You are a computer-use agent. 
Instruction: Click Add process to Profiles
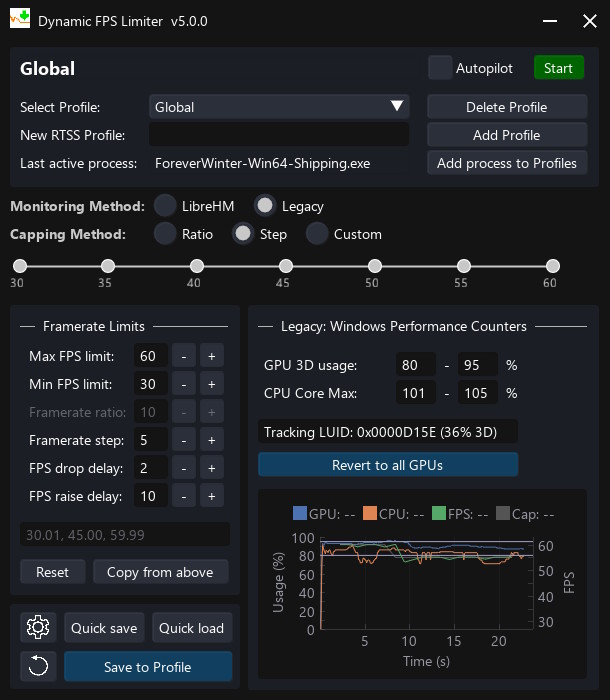[x=507, y=163]
